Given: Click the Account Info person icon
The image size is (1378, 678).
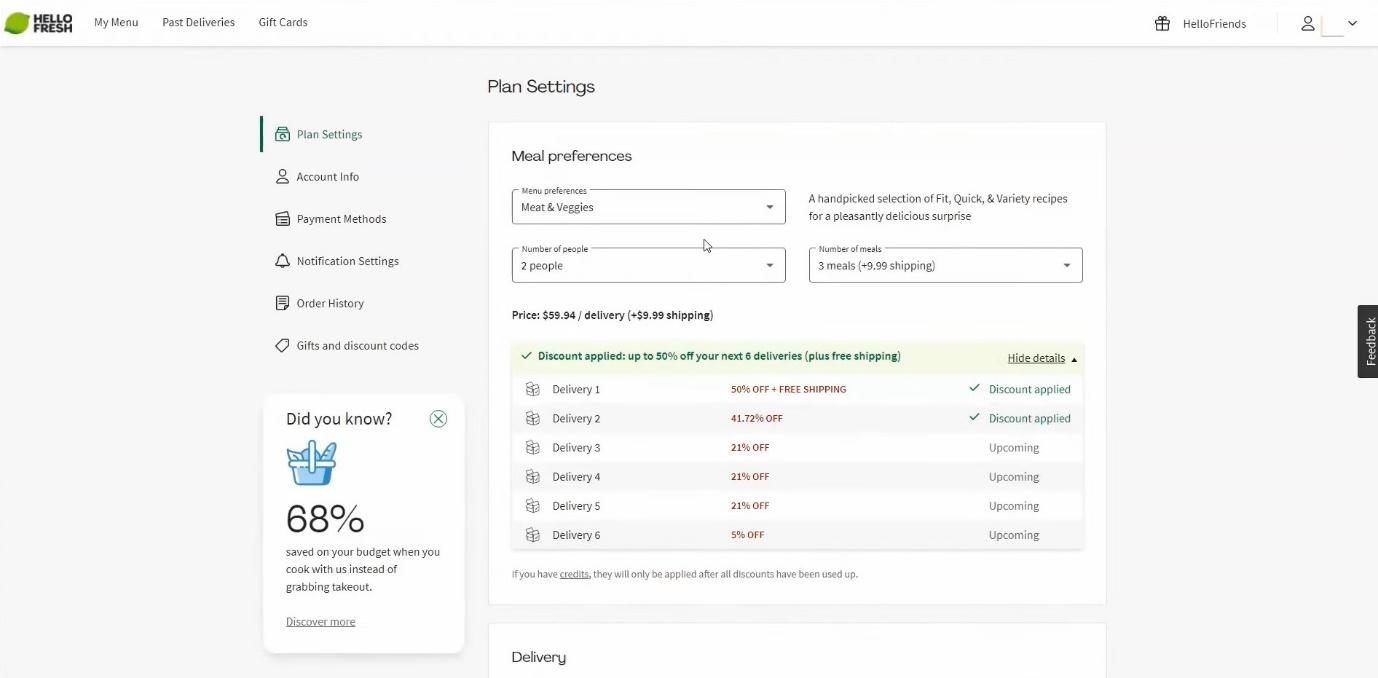Looking at the screenshot, I should coord(282,177).
